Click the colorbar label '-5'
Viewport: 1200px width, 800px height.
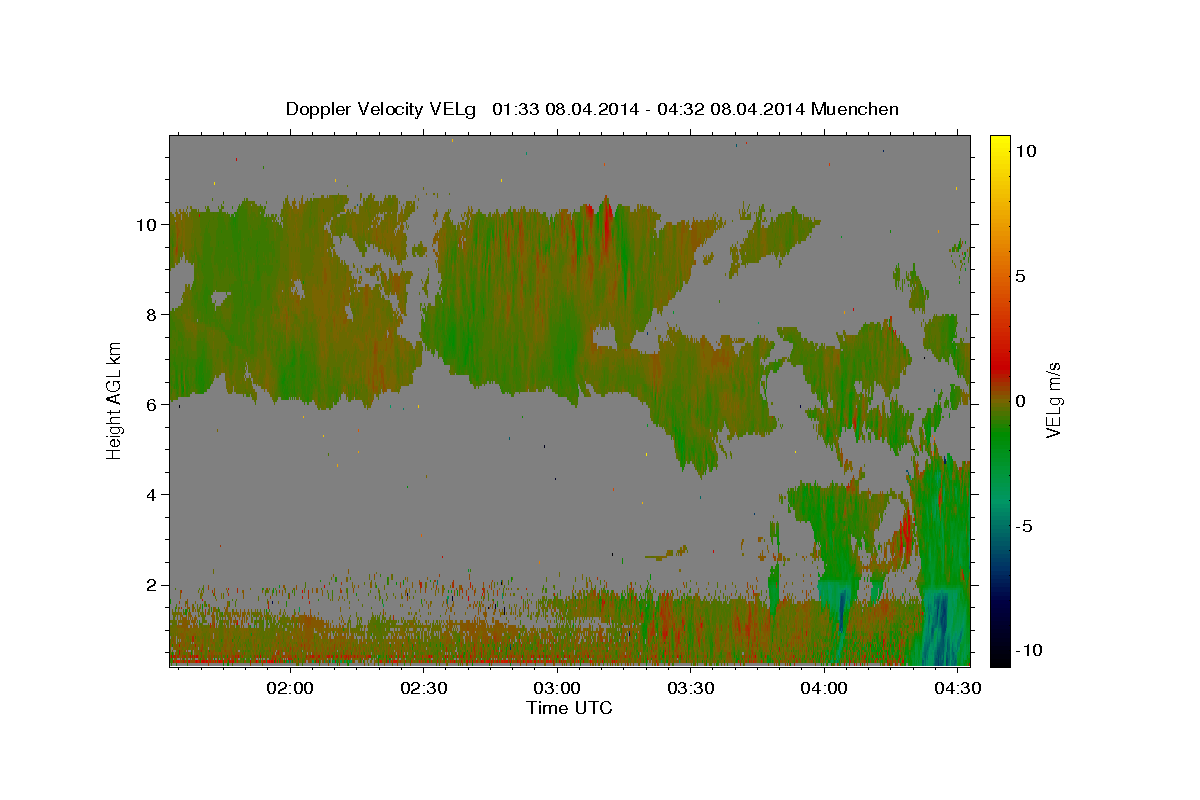coord(1023,526)
